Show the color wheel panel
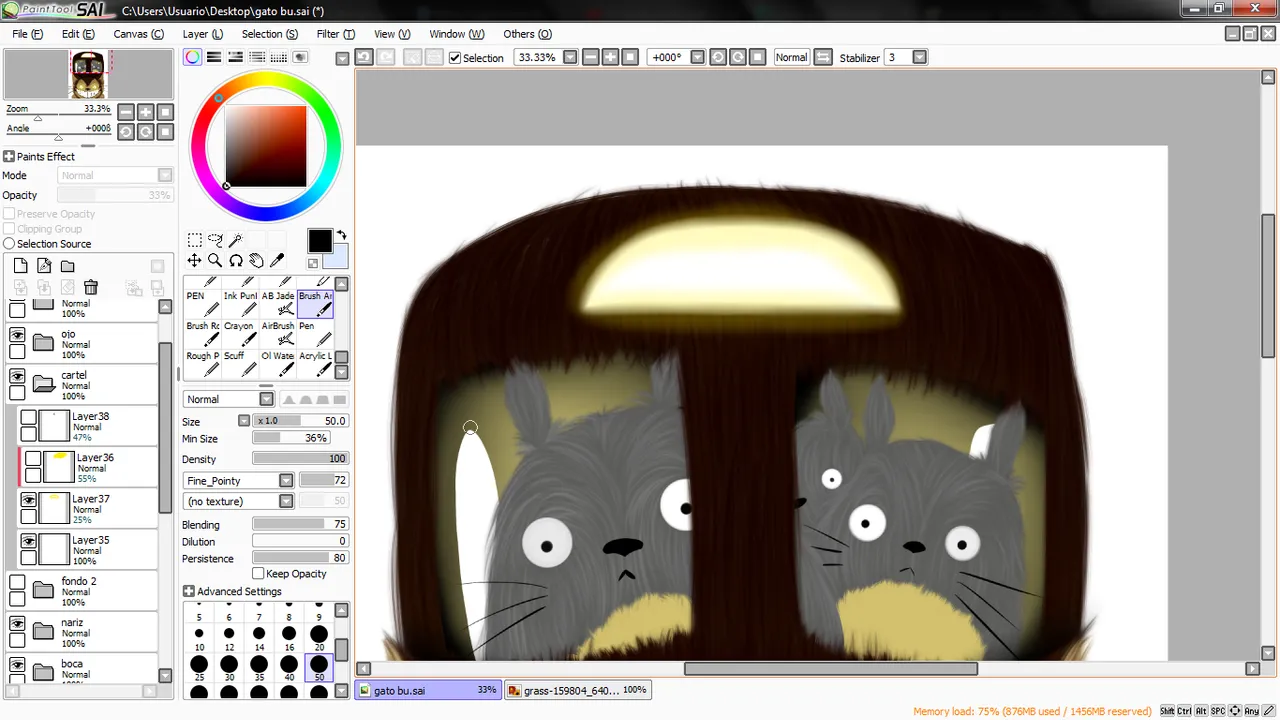 pos(193,58)
